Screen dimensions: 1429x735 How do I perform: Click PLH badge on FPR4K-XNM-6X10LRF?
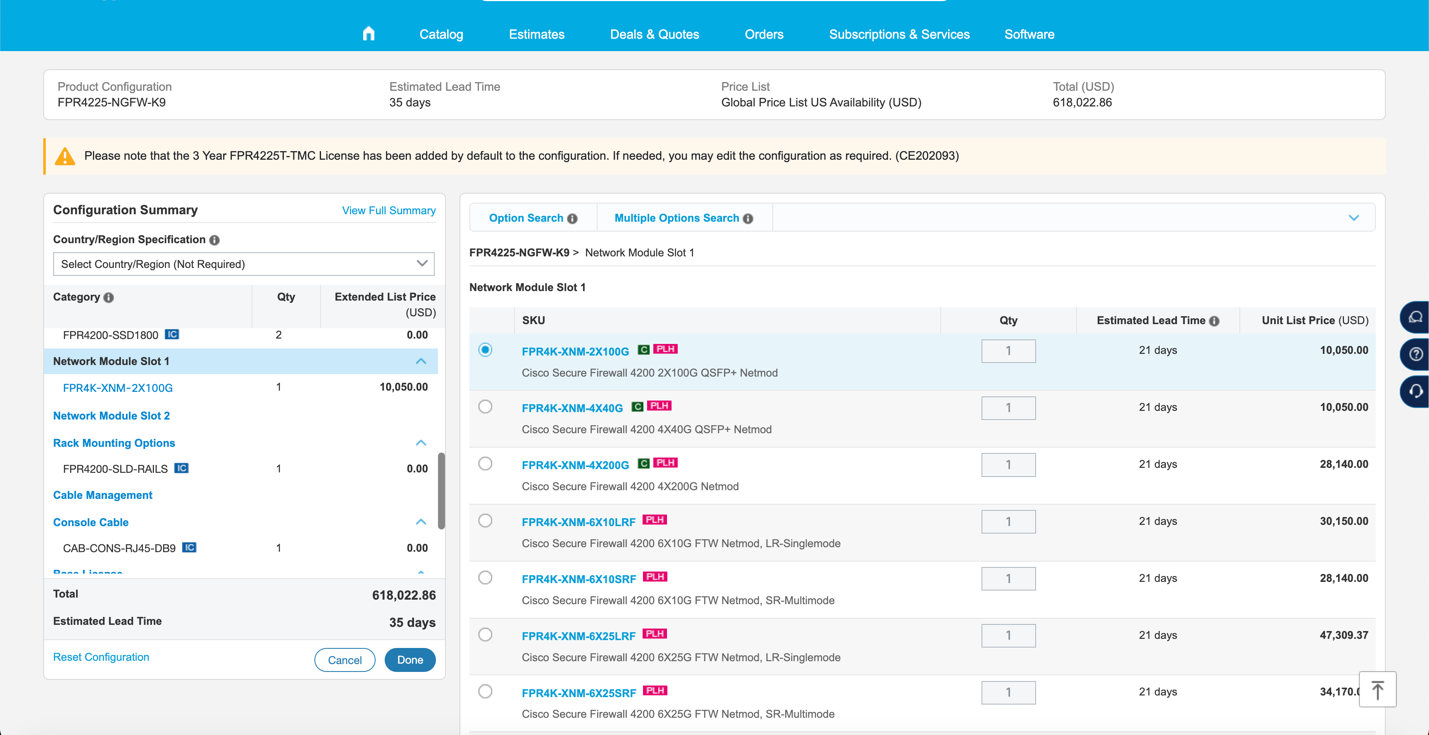(655, 520)
